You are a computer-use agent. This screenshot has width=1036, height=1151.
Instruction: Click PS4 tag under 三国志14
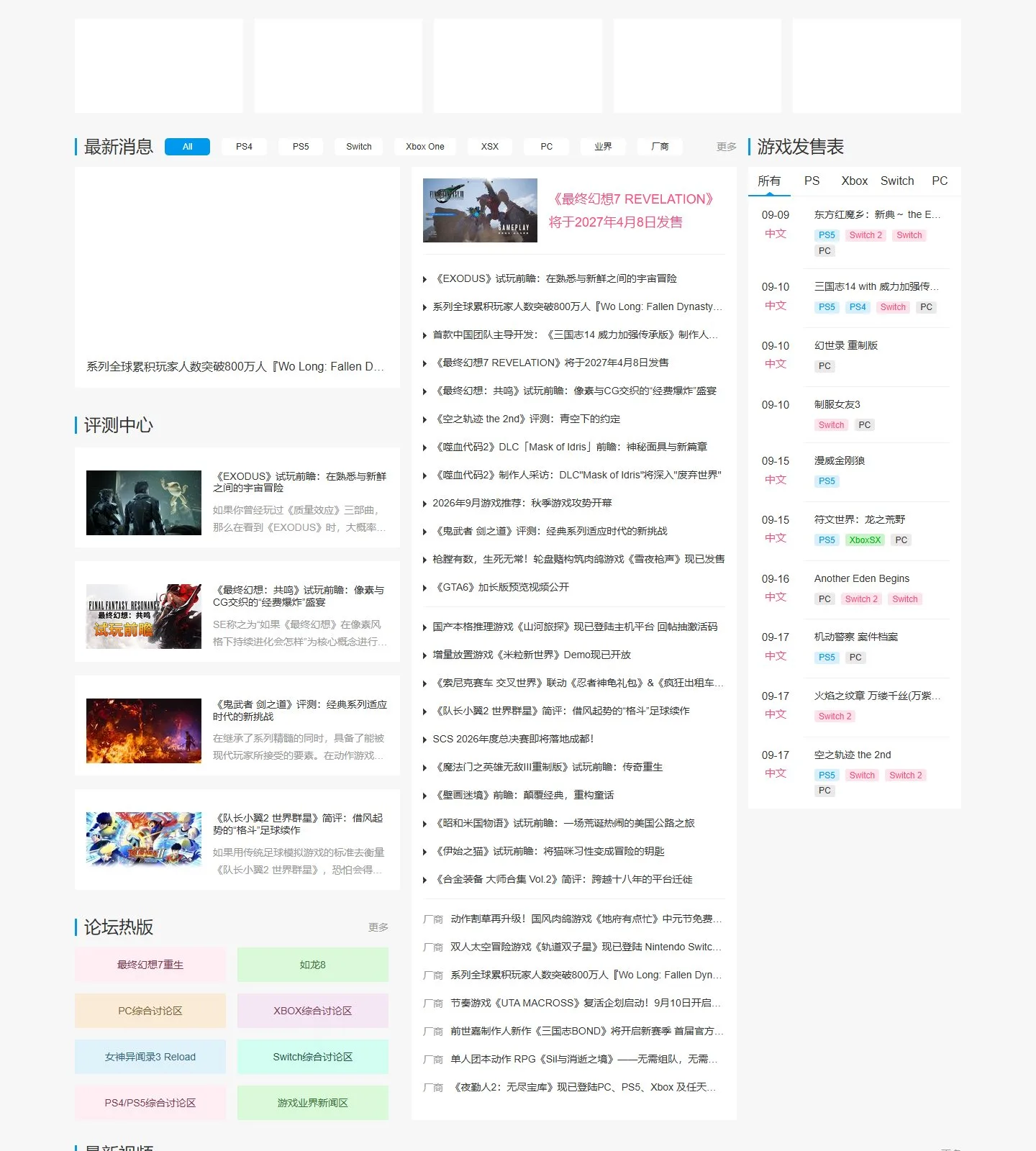click(x=858, y=307)
